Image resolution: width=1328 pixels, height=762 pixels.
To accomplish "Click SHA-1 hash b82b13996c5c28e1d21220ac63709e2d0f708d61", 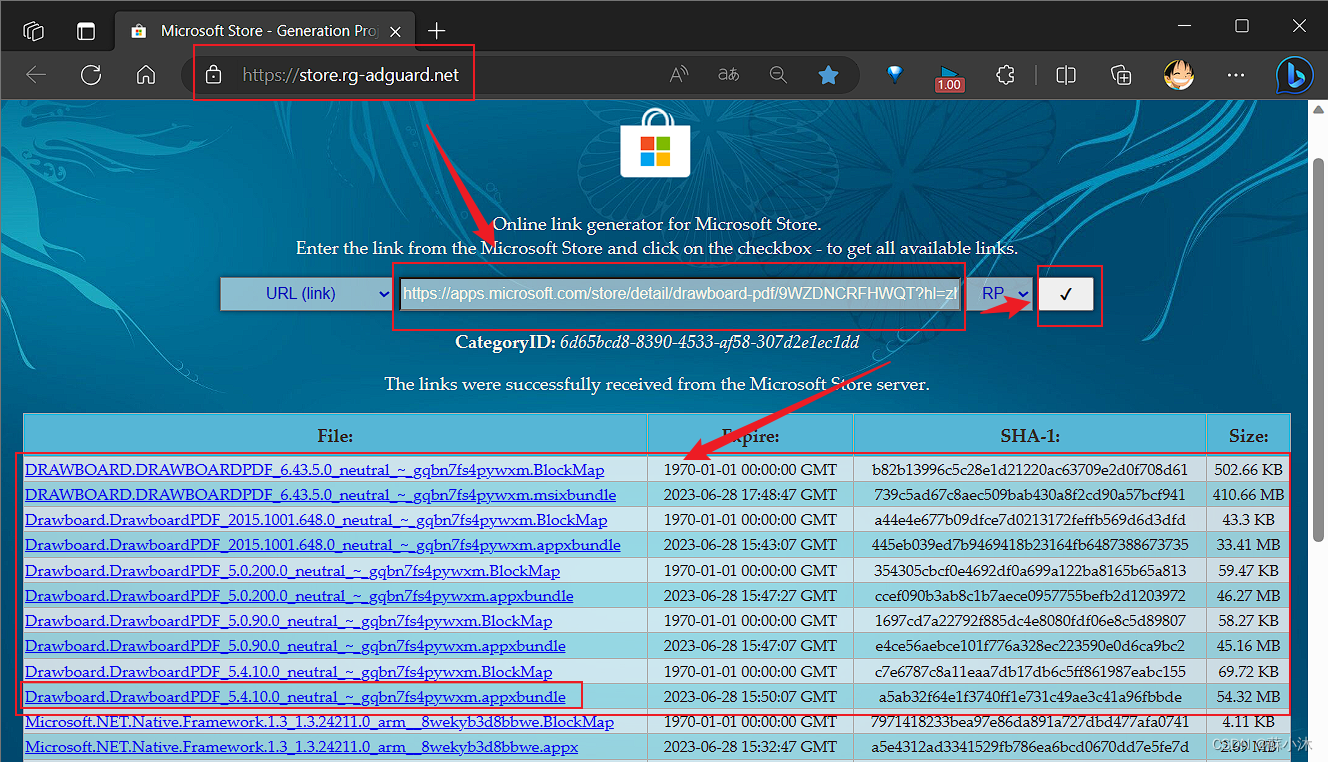I will (x=1029, y=469).
